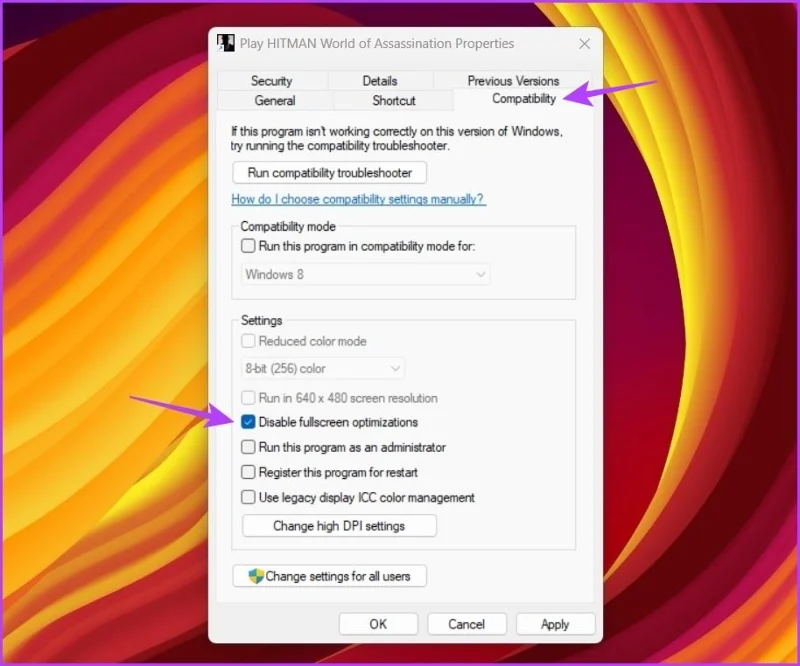Viewport: 800px width, 666px height.
Task: Check Register this program for restart
Action: 248,472
